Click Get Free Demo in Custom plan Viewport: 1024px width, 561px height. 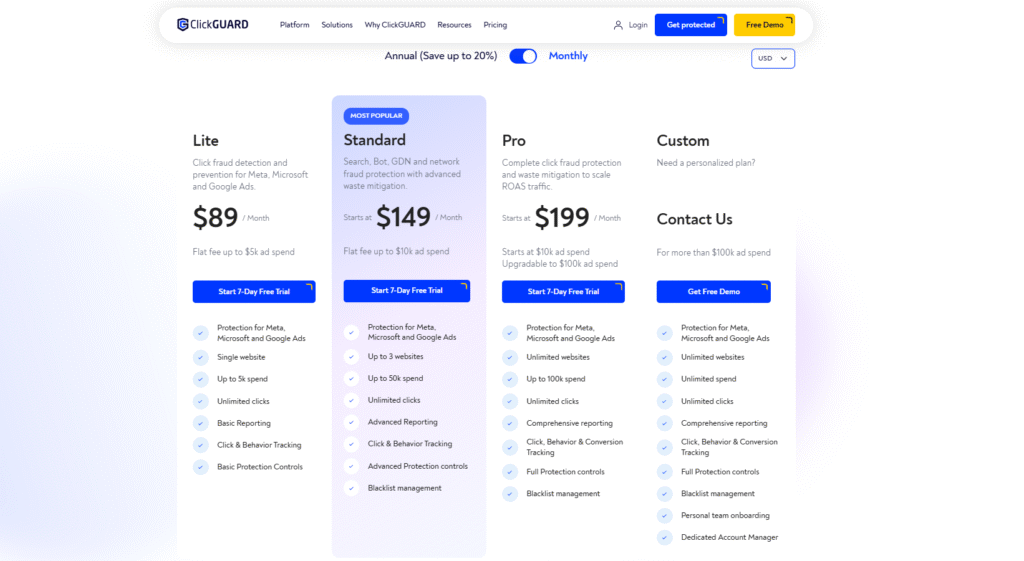pos(713,291)
